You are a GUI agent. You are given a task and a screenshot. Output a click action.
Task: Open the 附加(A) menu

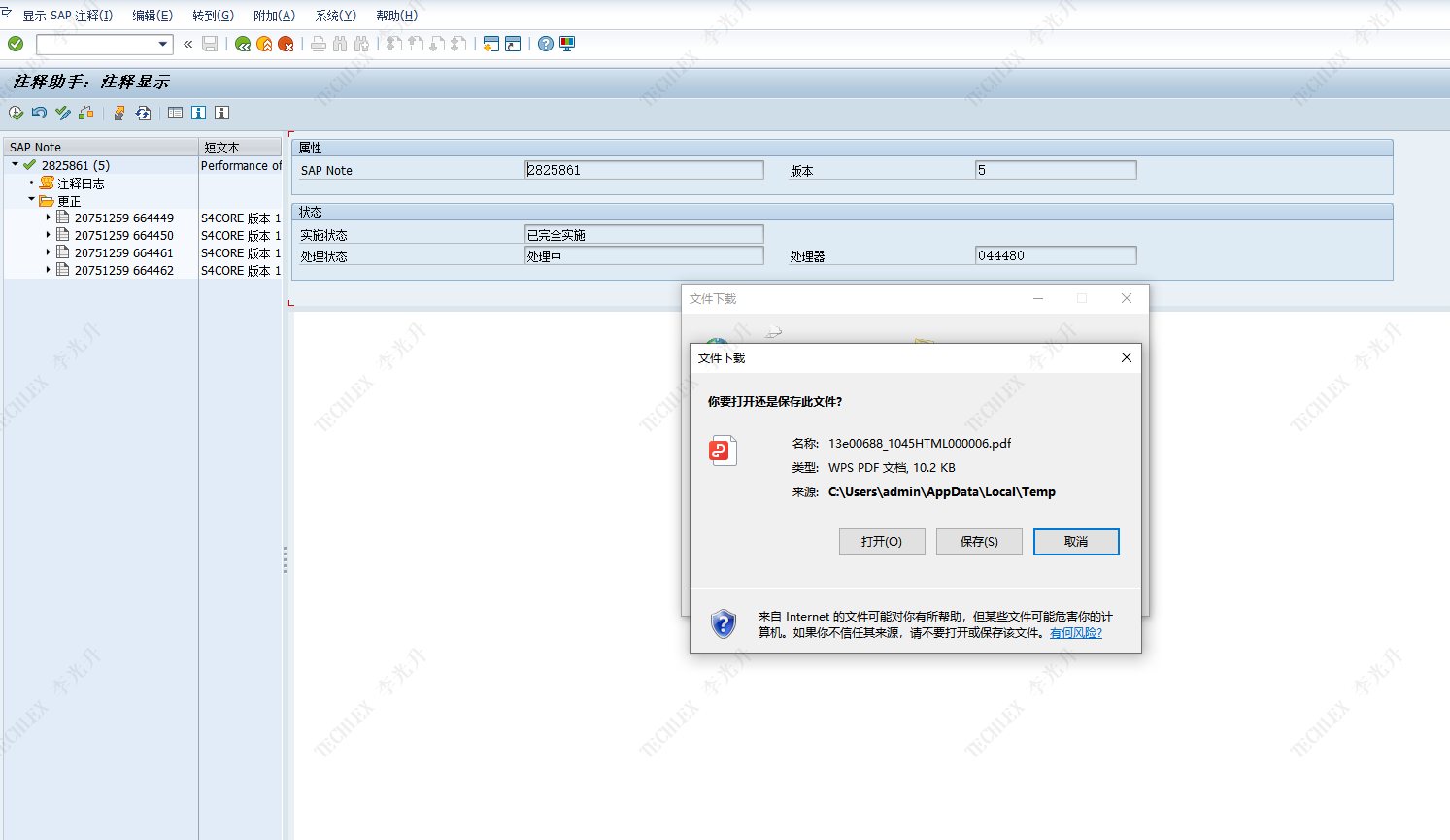tap(274, 16)
